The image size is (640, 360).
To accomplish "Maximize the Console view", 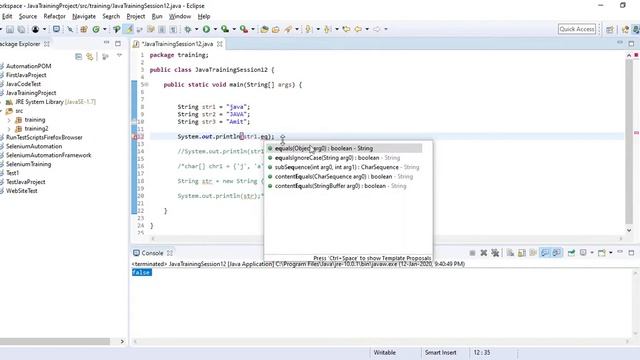I will tap(631, 253).
